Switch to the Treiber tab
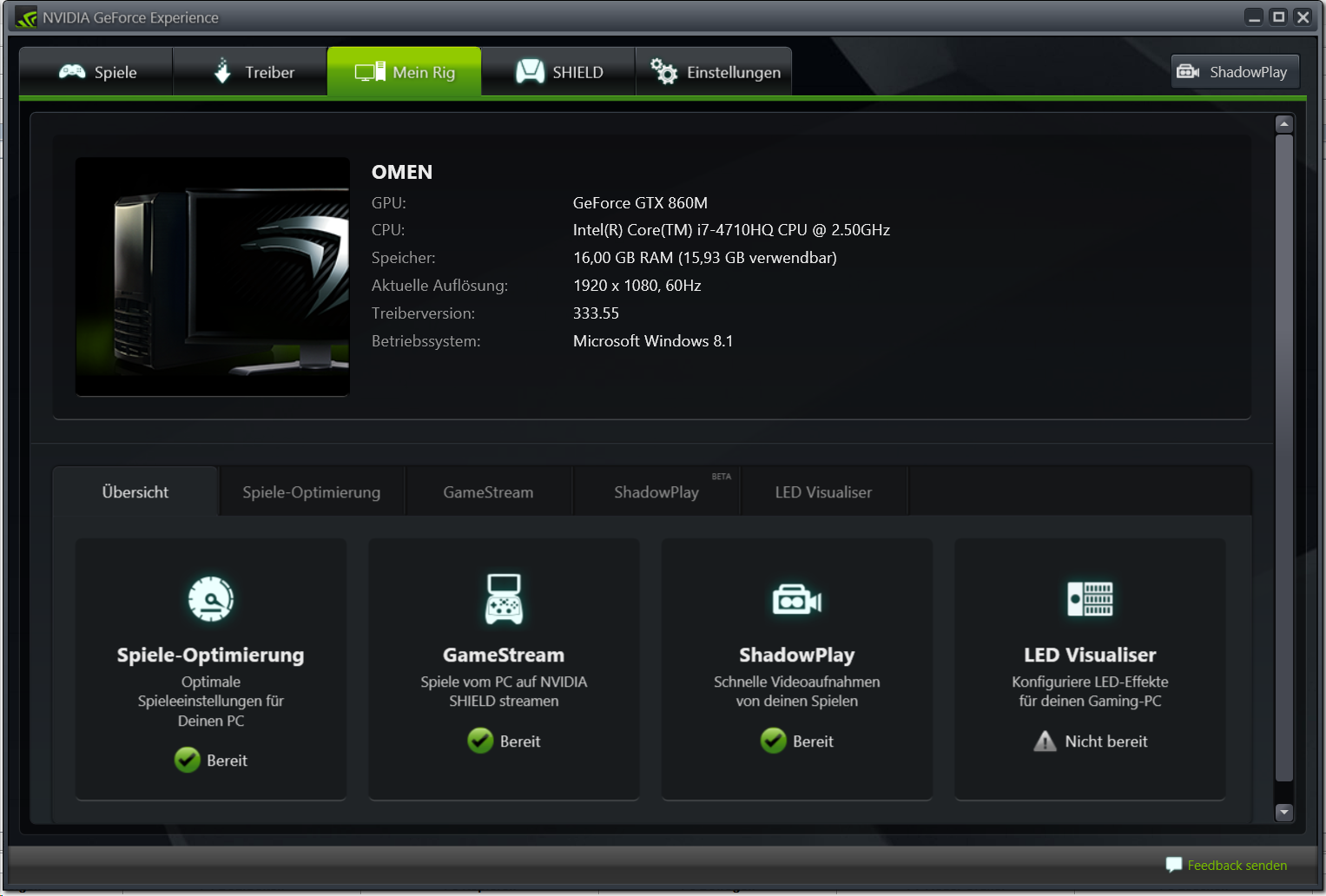This screenshot has width=1326, height=896. (x=252, y=72)
